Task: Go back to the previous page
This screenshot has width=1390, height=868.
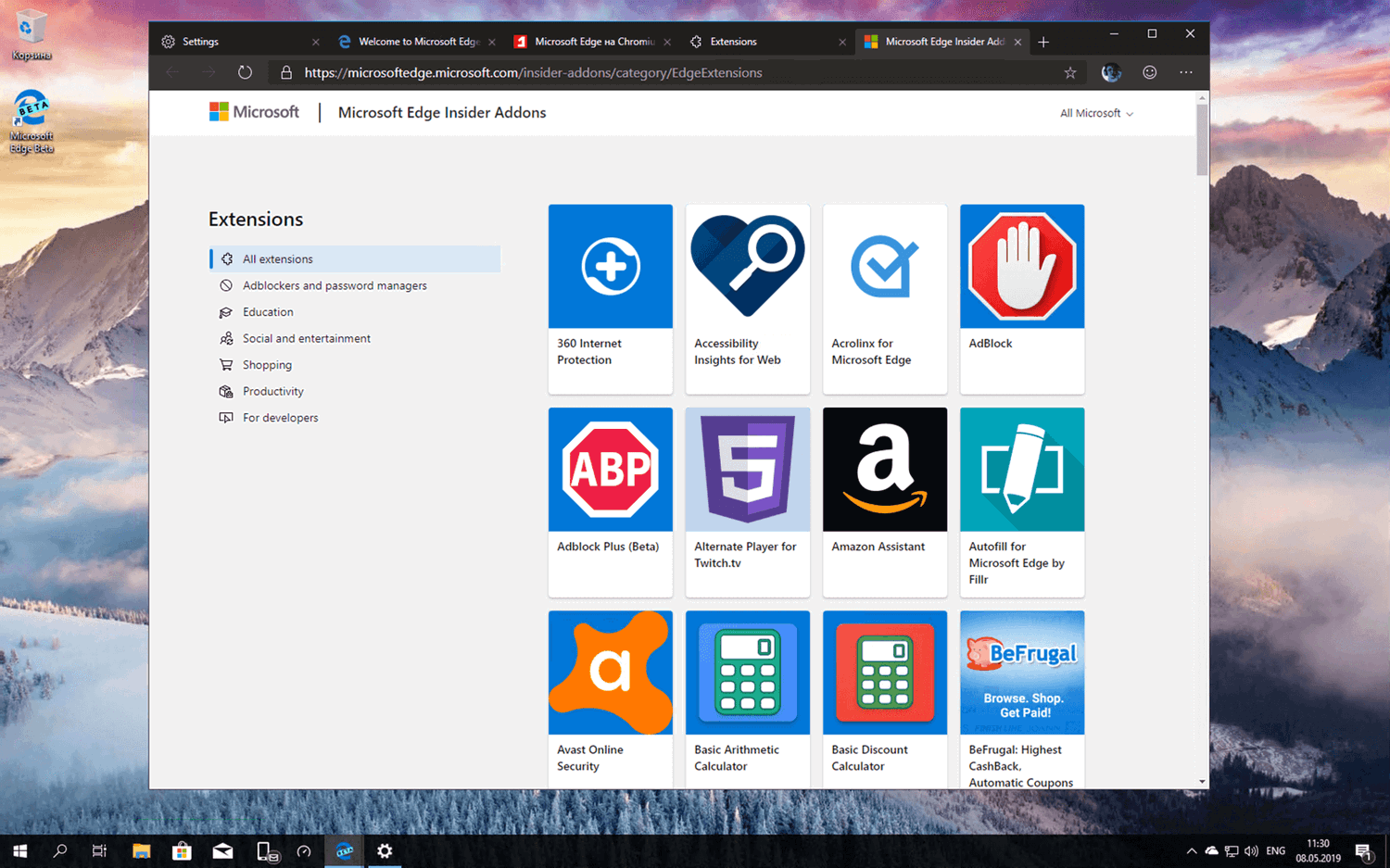Action: click(x=172, y=72)
